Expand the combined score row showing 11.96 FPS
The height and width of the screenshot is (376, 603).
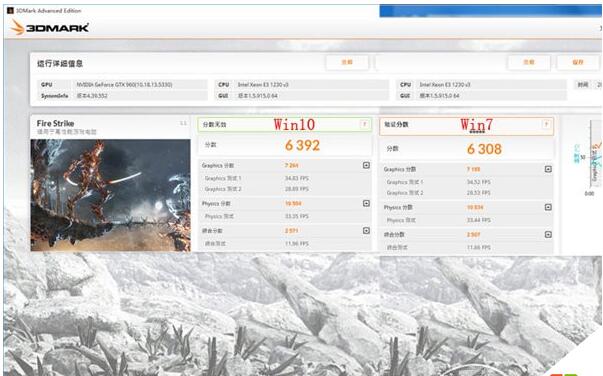pyautogui.click(x=366, y=231)
